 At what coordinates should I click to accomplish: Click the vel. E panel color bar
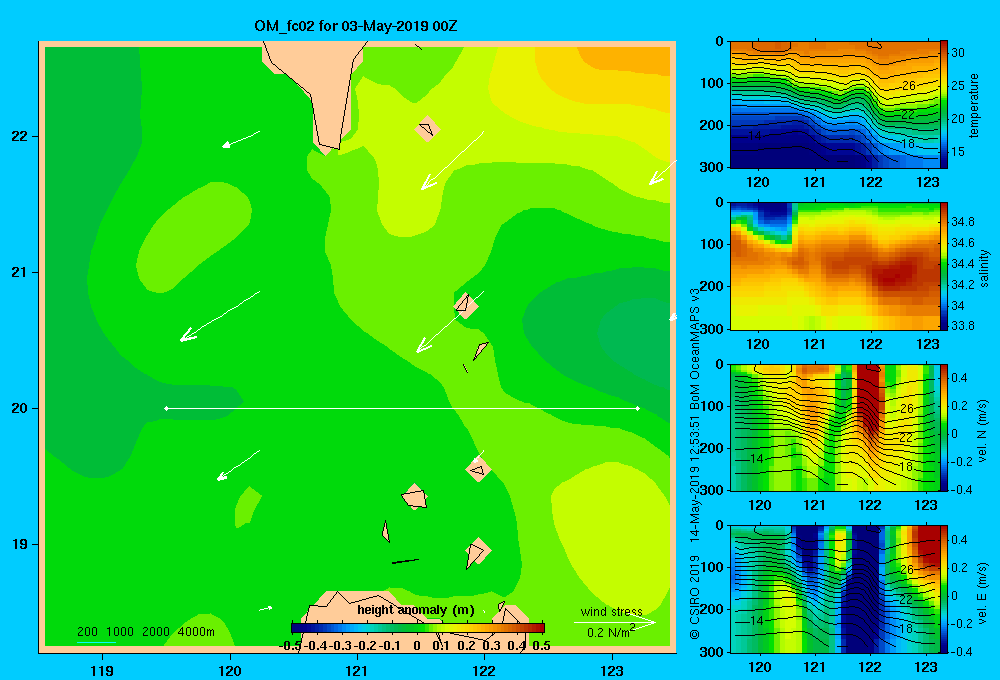(x=944, y=589)
